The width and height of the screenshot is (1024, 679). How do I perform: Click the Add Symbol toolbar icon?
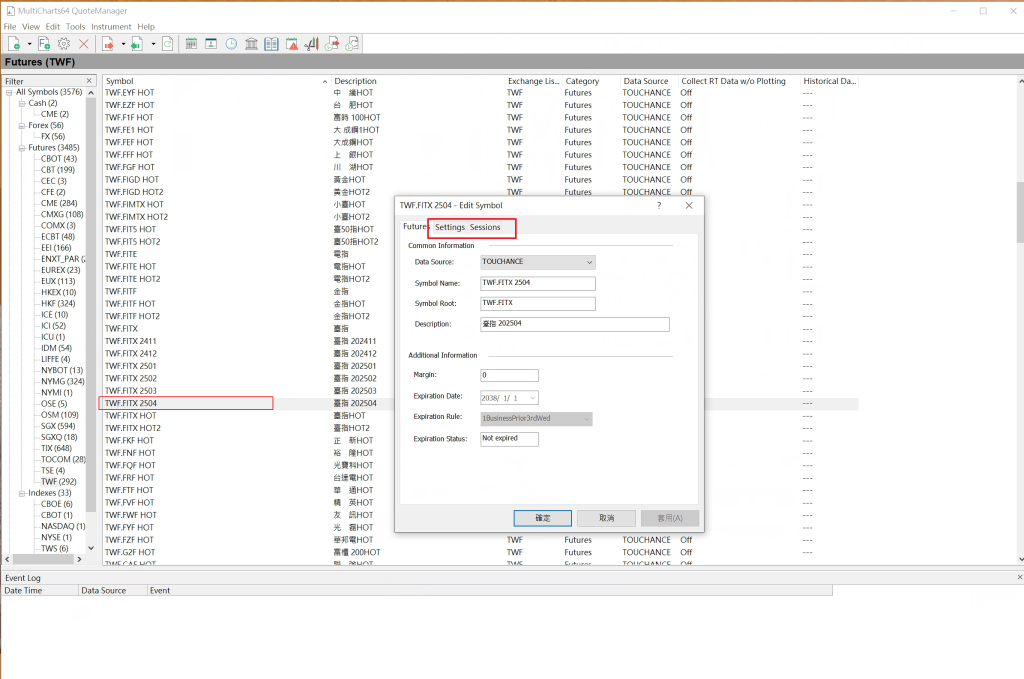pyautogui.click(x=15, y=44)
